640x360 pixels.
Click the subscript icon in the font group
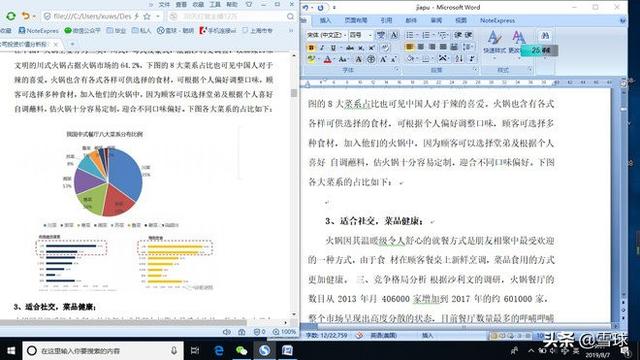tap(361, 48)
